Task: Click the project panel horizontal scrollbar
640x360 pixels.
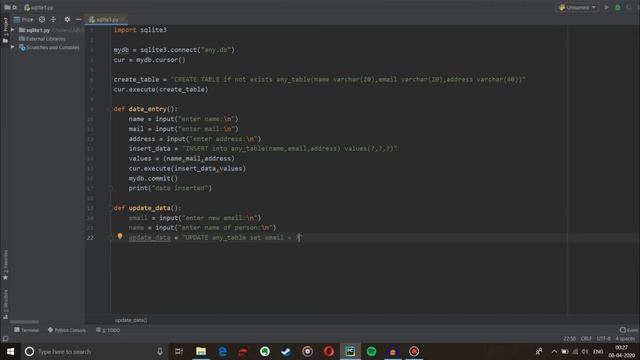Action: click(x=24, y=322)
